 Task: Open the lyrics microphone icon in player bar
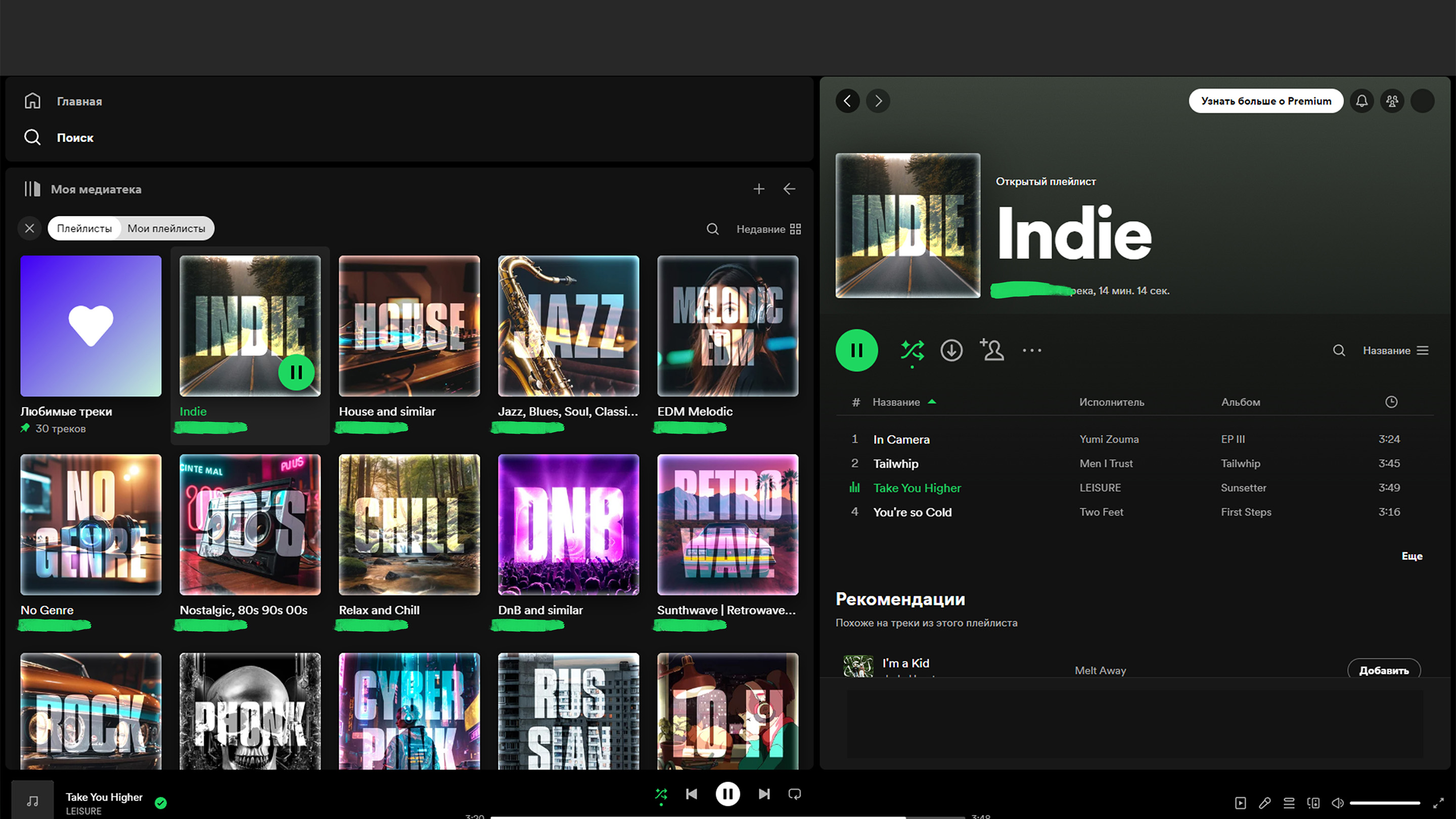point(1265,803)
